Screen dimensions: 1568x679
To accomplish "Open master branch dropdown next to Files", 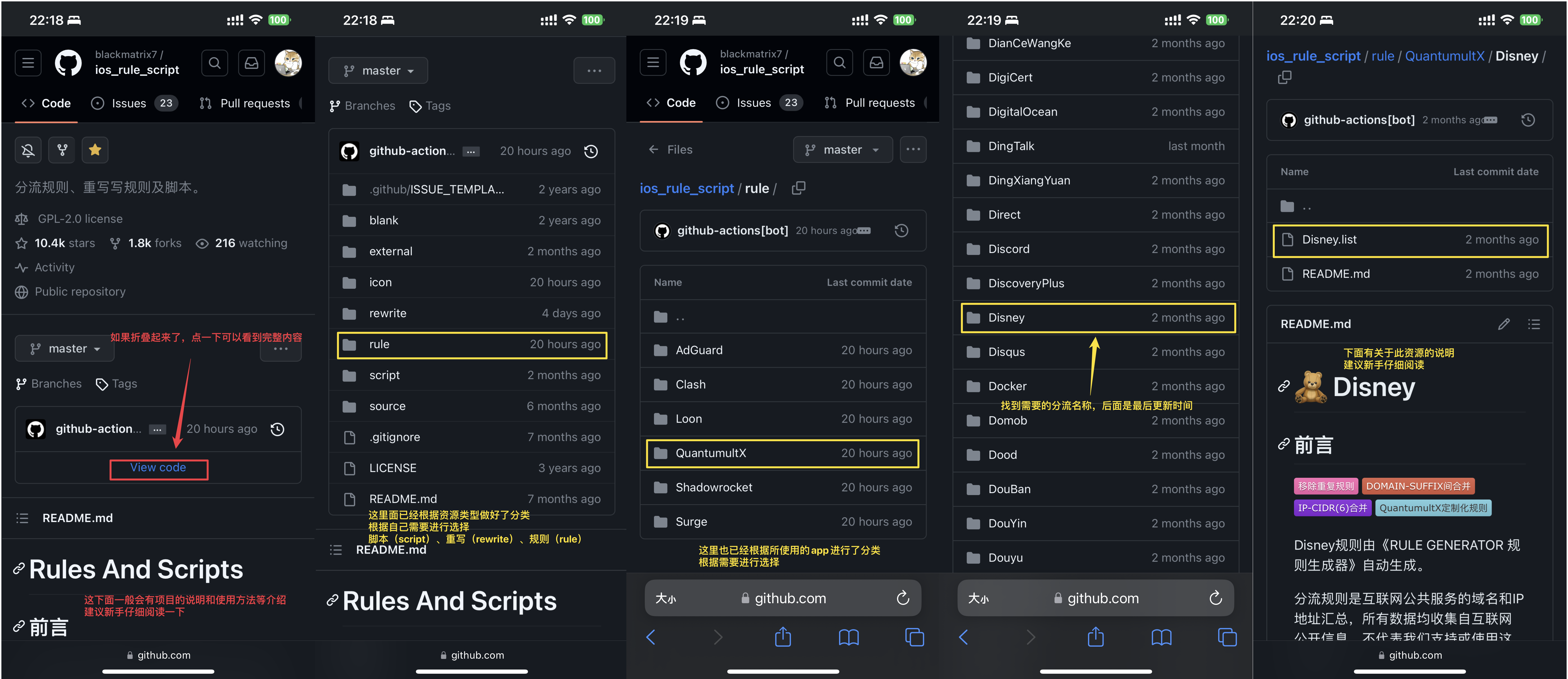I will [x=842, y=149].
